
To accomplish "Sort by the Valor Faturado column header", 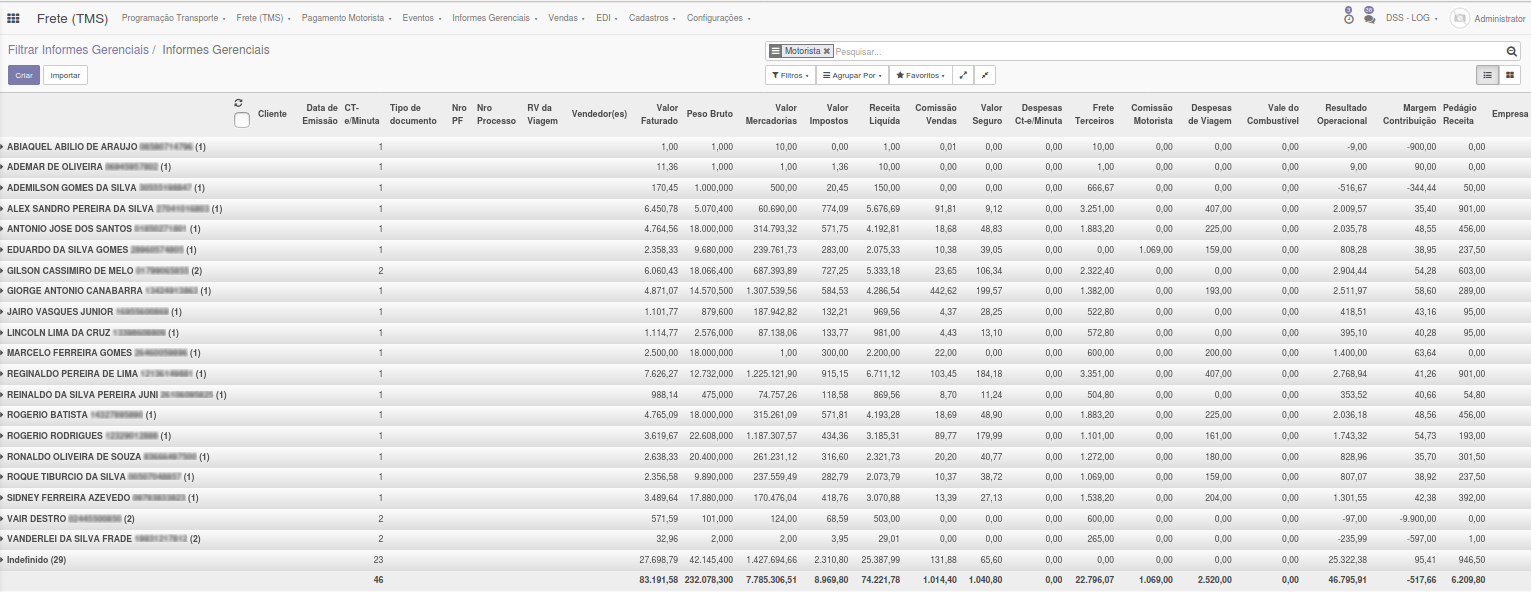I will [x=659, y=114].
